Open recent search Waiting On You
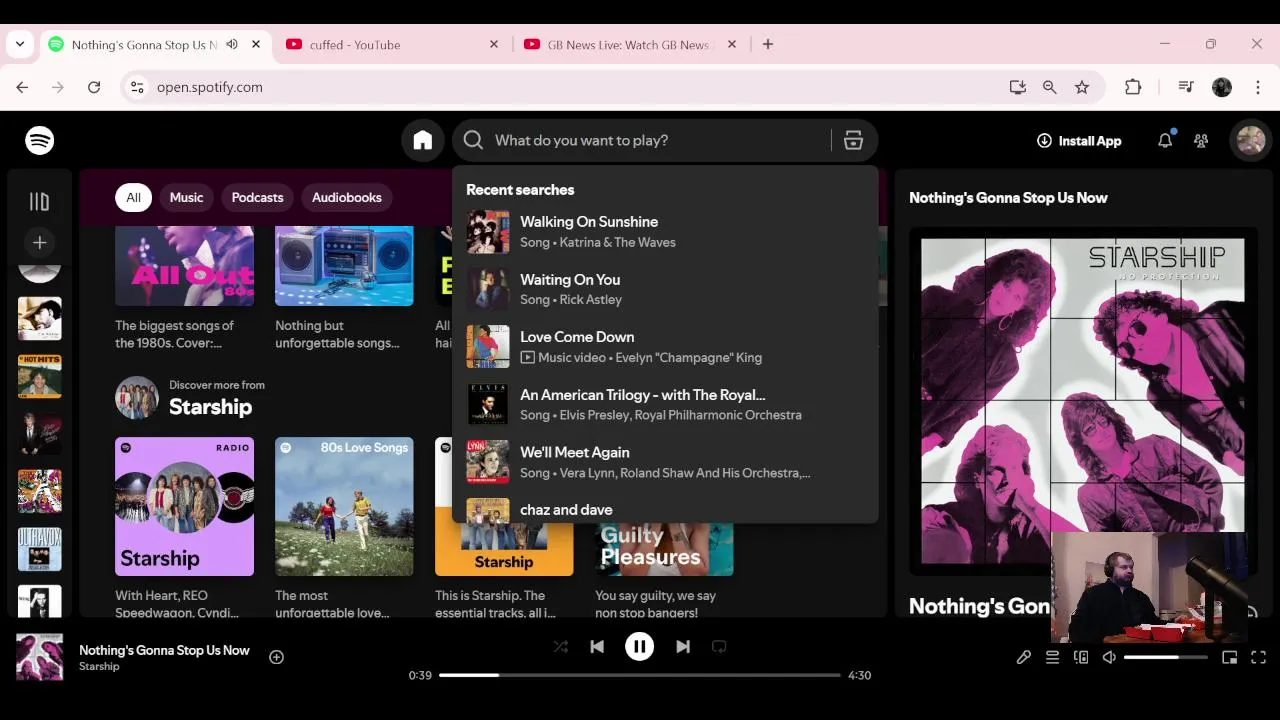 [x=665, y=289]
